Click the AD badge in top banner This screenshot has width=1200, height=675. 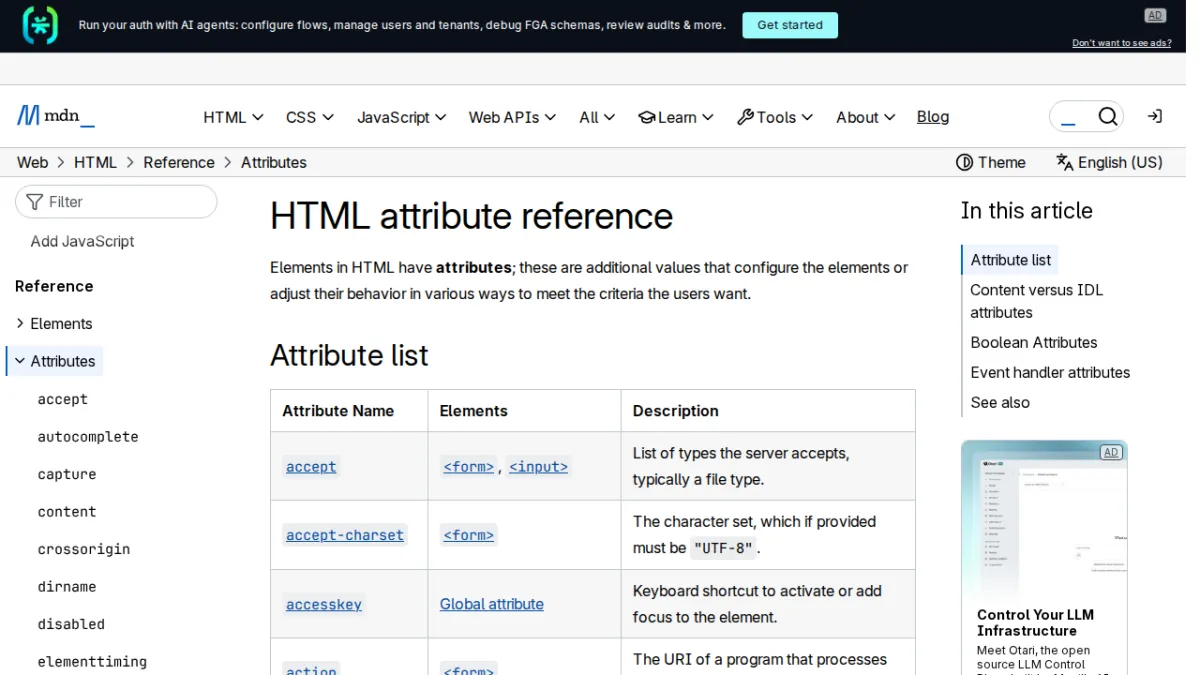click(x=1155, y=15)
